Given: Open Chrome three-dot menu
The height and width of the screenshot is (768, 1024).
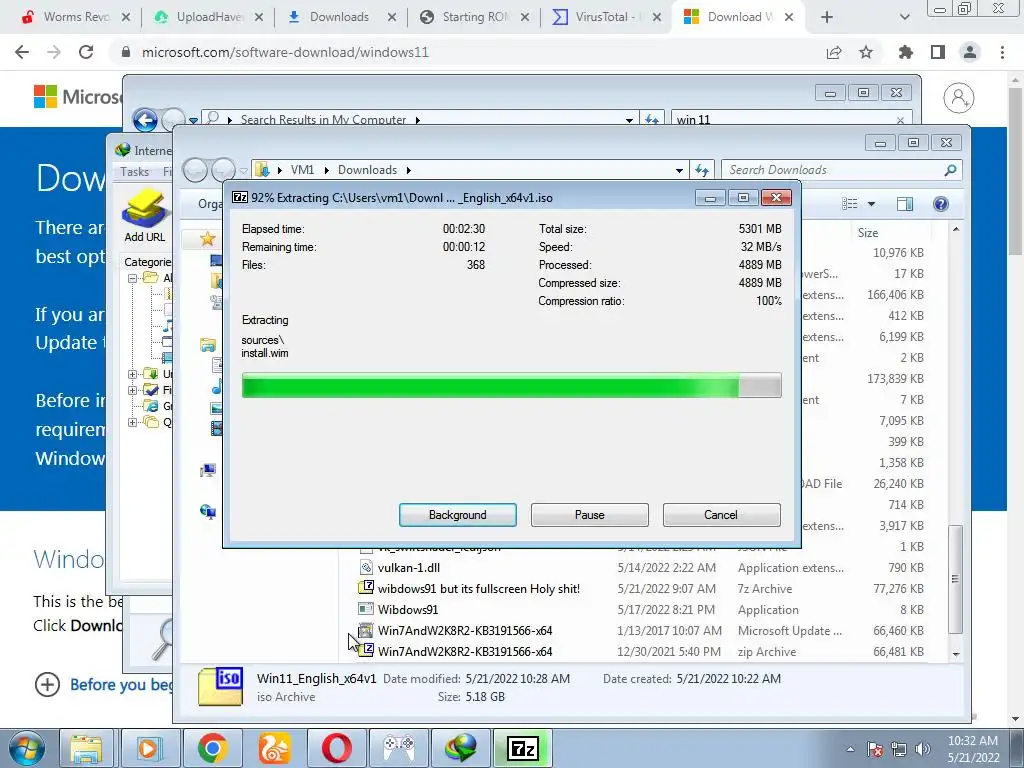Looking at the screenshot, I should [1002, 52].
